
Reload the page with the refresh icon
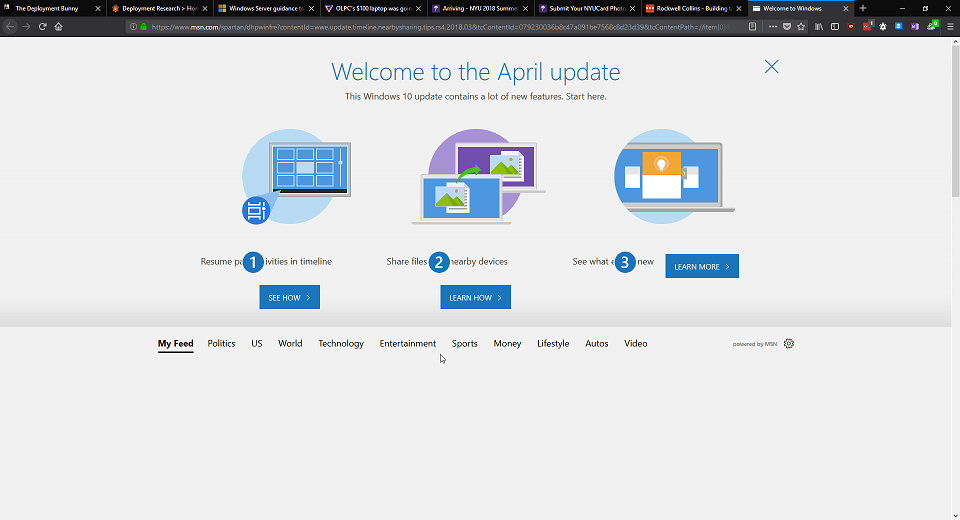pyautogui.click(x=42, y=26)
